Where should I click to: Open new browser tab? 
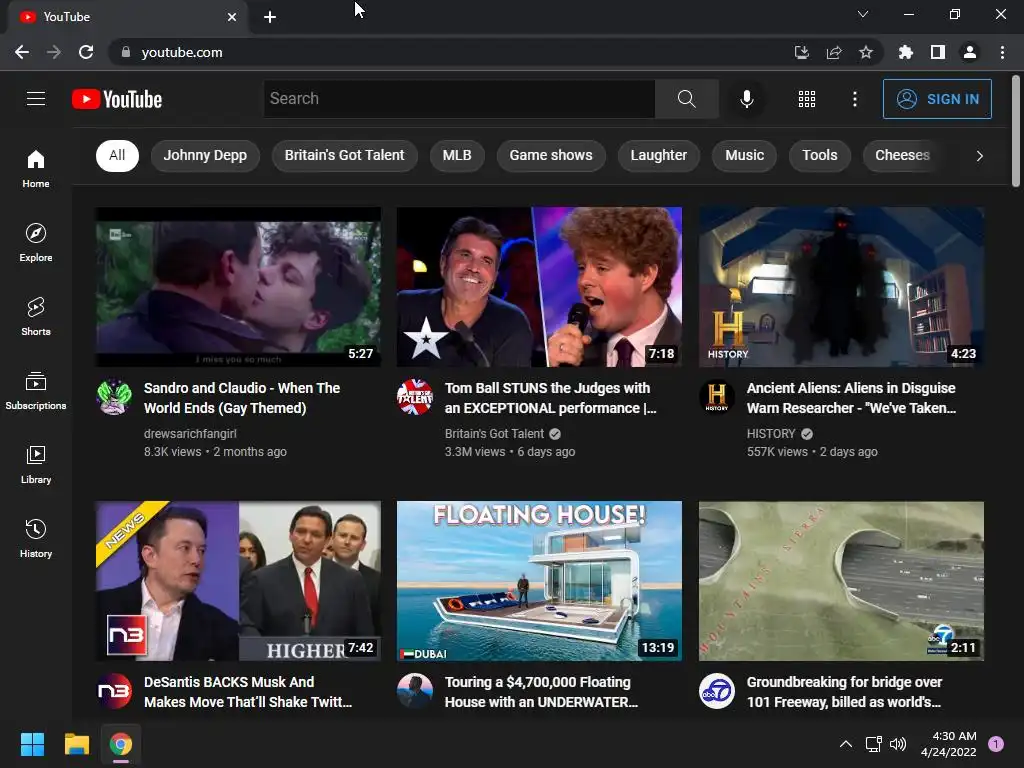tap(270, 17)
